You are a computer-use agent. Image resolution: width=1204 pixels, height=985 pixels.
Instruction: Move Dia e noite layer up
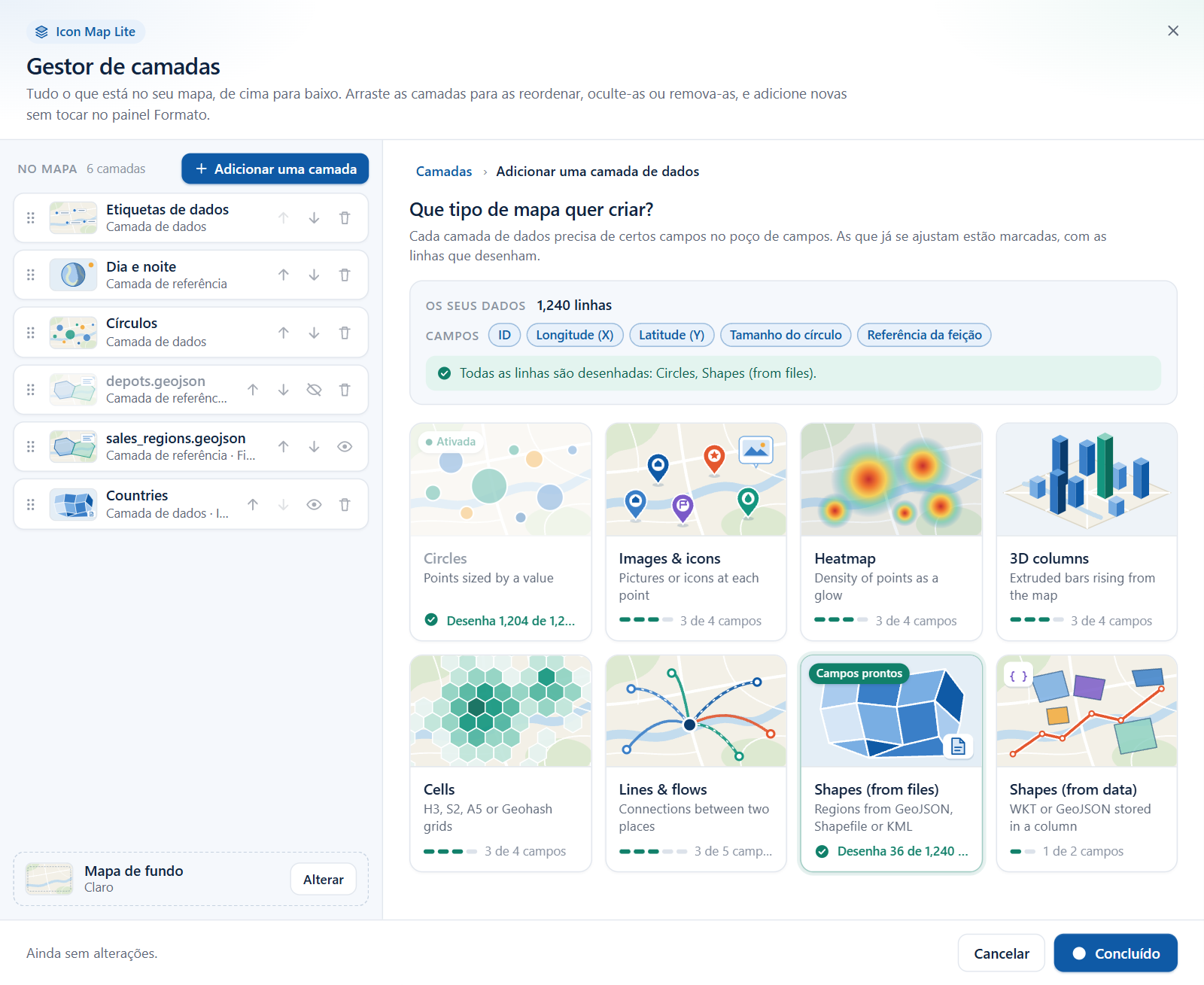pyautogui.click(x=284, y=275)
